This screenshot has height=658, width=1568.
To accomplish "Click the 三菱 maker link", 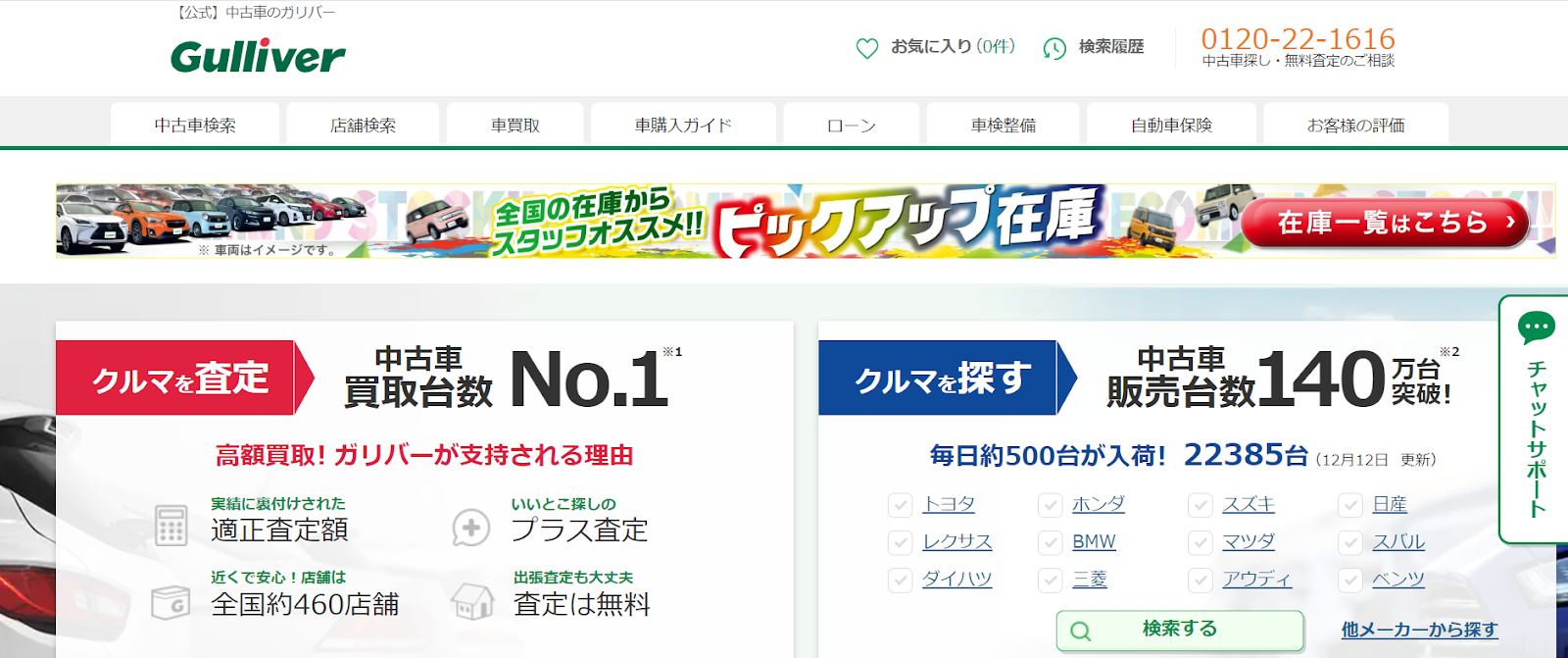I will coord(1090,580).
